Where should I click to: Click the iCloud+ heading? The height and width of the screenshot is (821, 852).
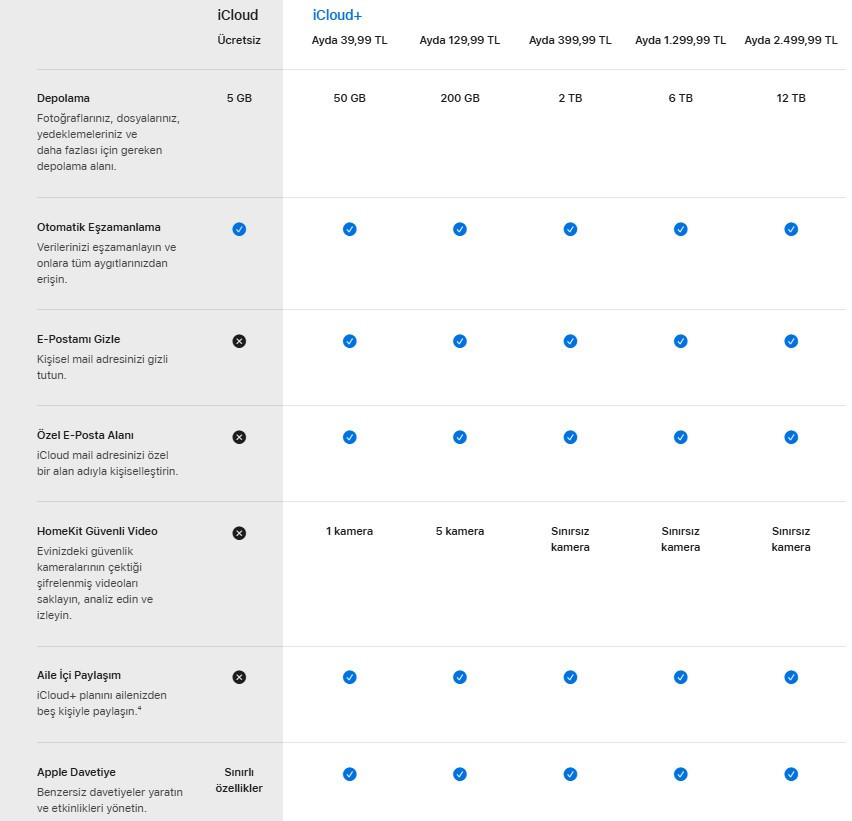[337, 15]
